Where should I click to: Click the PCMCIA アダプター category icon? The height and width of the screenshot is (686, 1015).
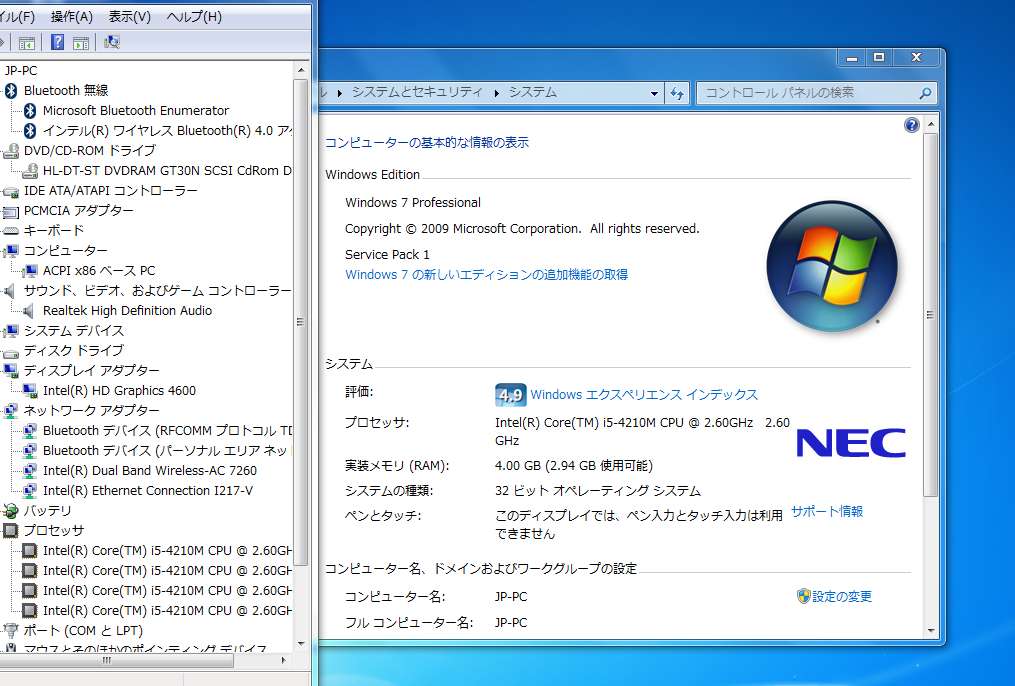tap(10, 212)
